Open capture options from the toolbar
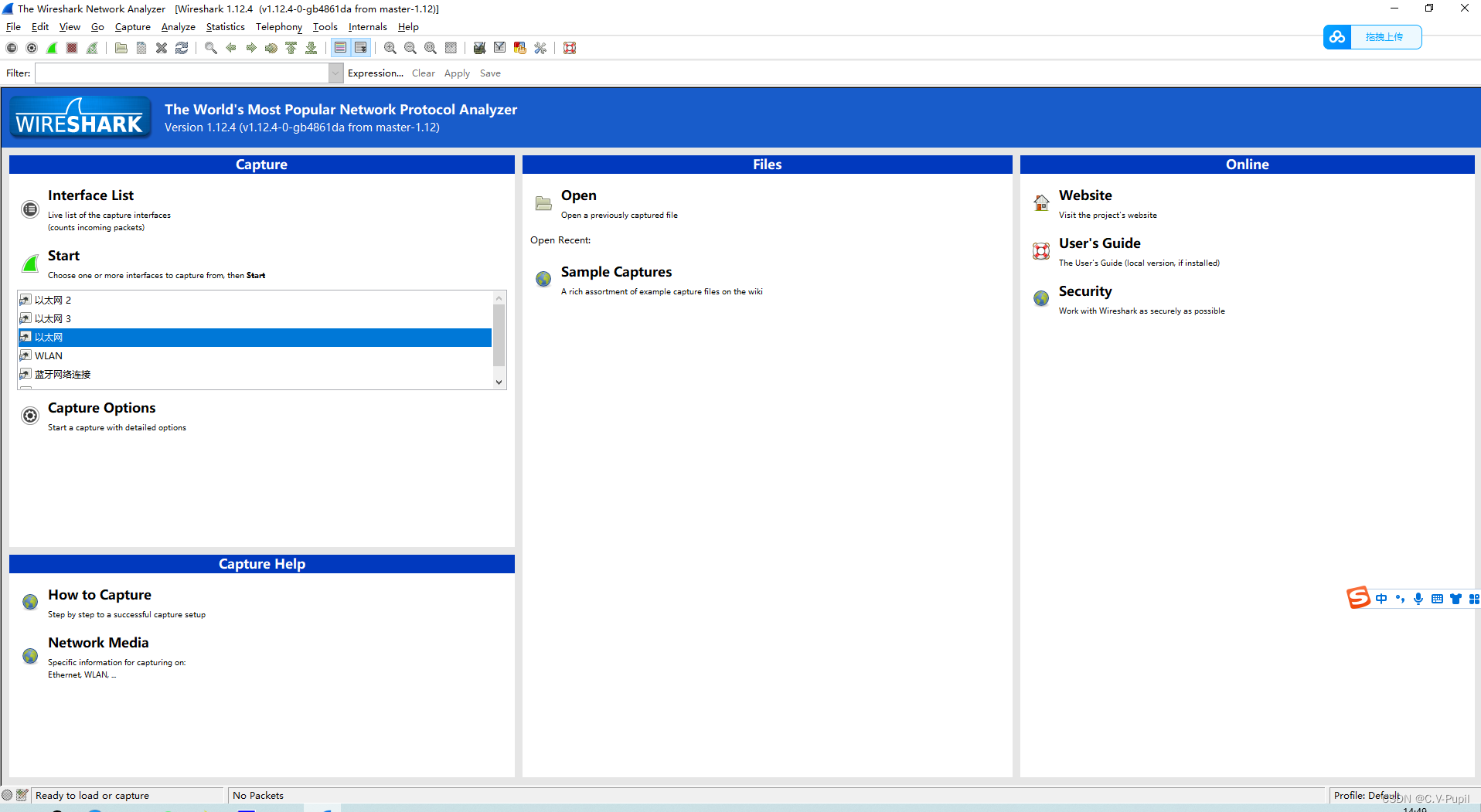The image size is (1481, 812). click(x=32, y=48)
